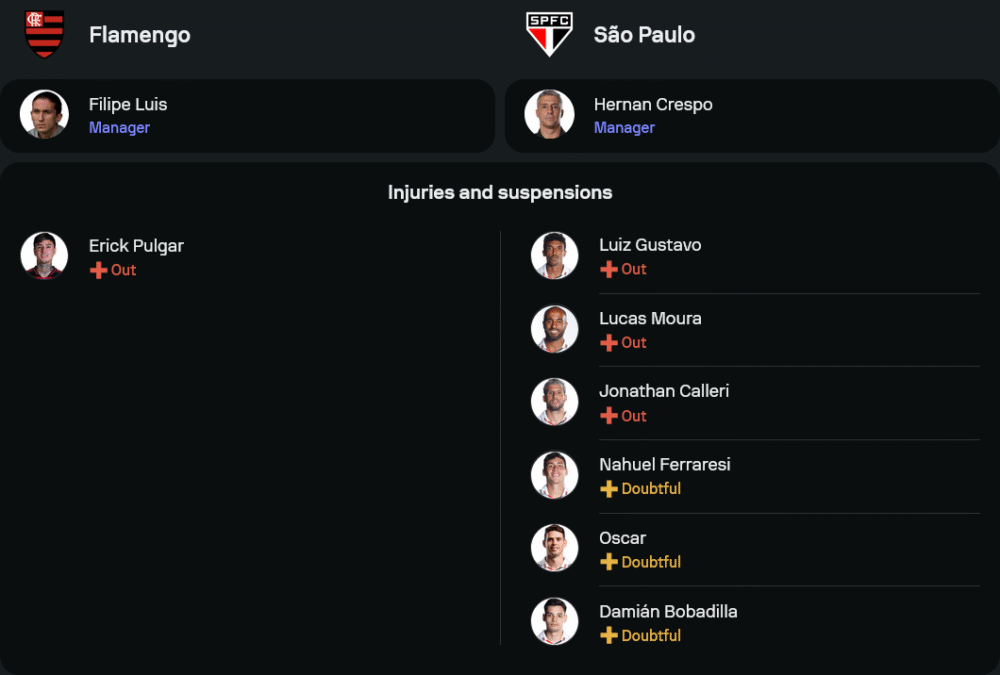The image size is (1000, 675).
Task: Click Erick Pulgar's red injury cross icon
Action: point(98,270)
